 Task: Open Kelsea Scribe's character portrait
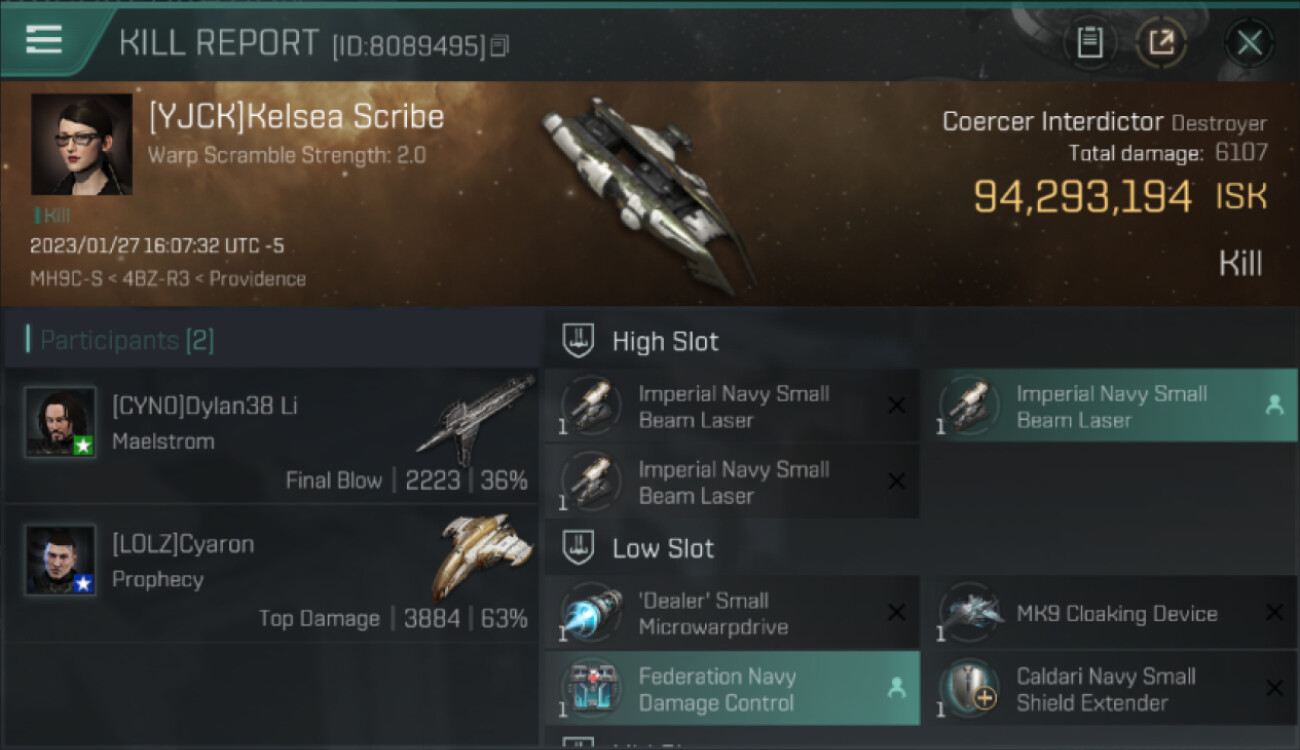tap(81, 145)
